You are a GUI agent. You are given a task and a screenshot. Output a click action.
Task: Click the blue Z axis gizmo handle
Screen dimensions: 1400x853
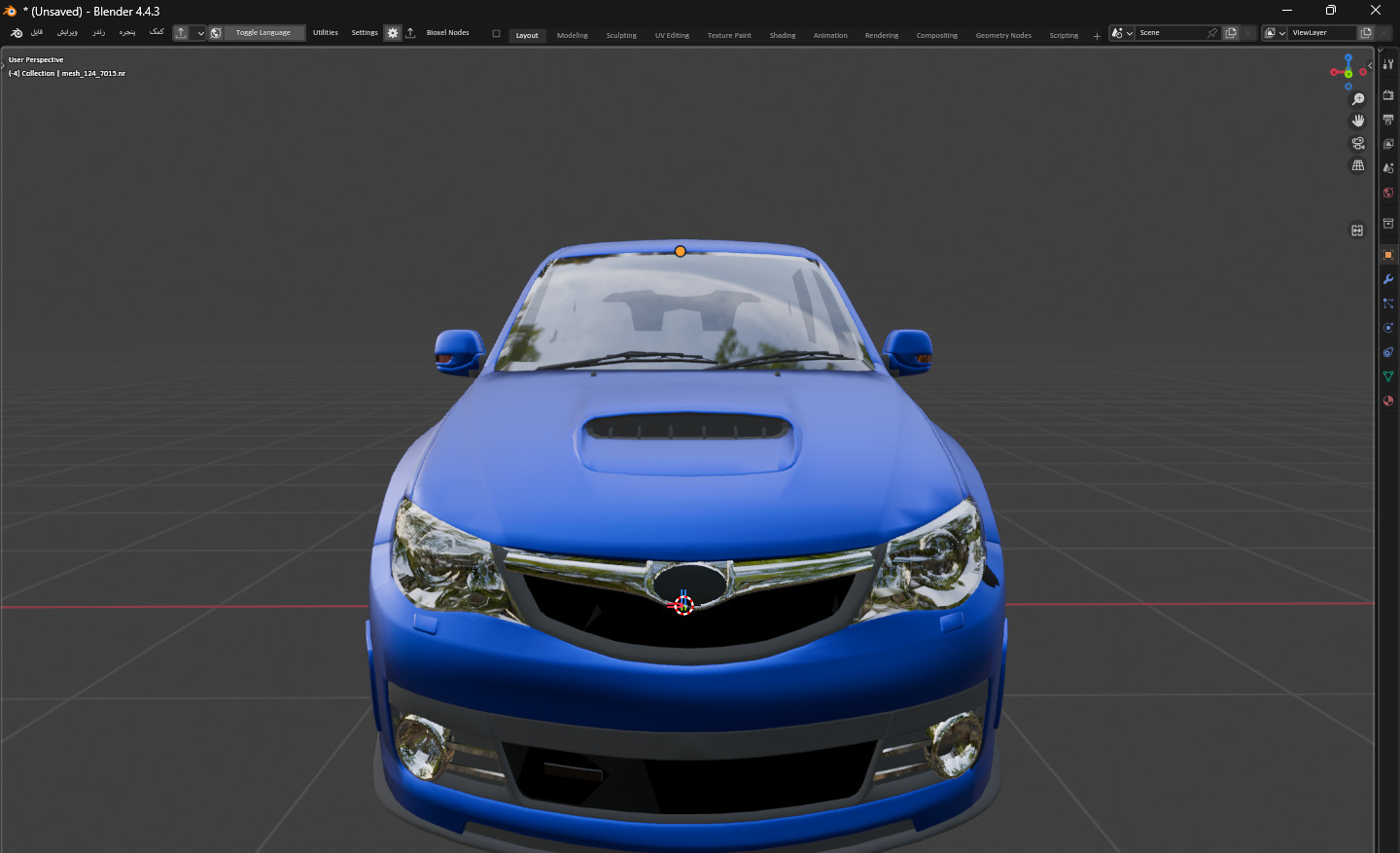[1348, 58]
